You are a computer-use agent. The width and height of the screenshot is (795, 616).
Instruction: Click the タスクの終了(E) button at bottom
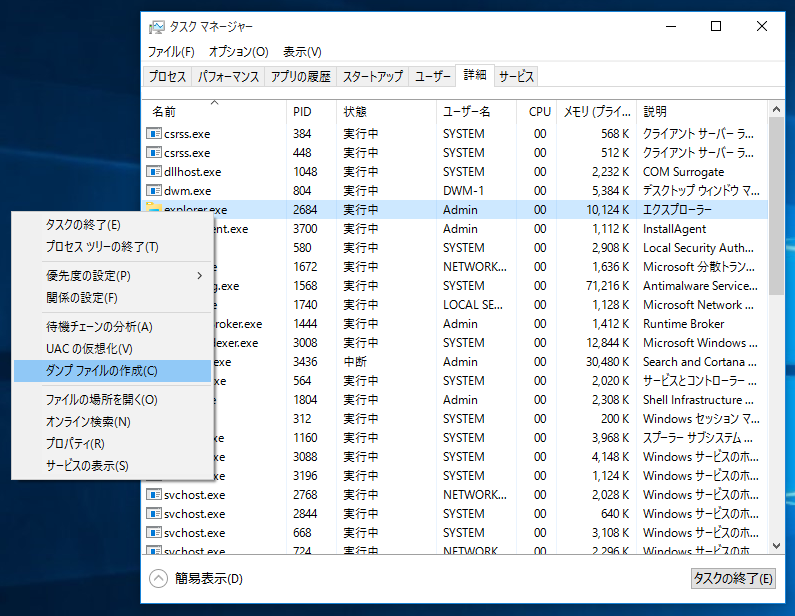tap(733, 578)
